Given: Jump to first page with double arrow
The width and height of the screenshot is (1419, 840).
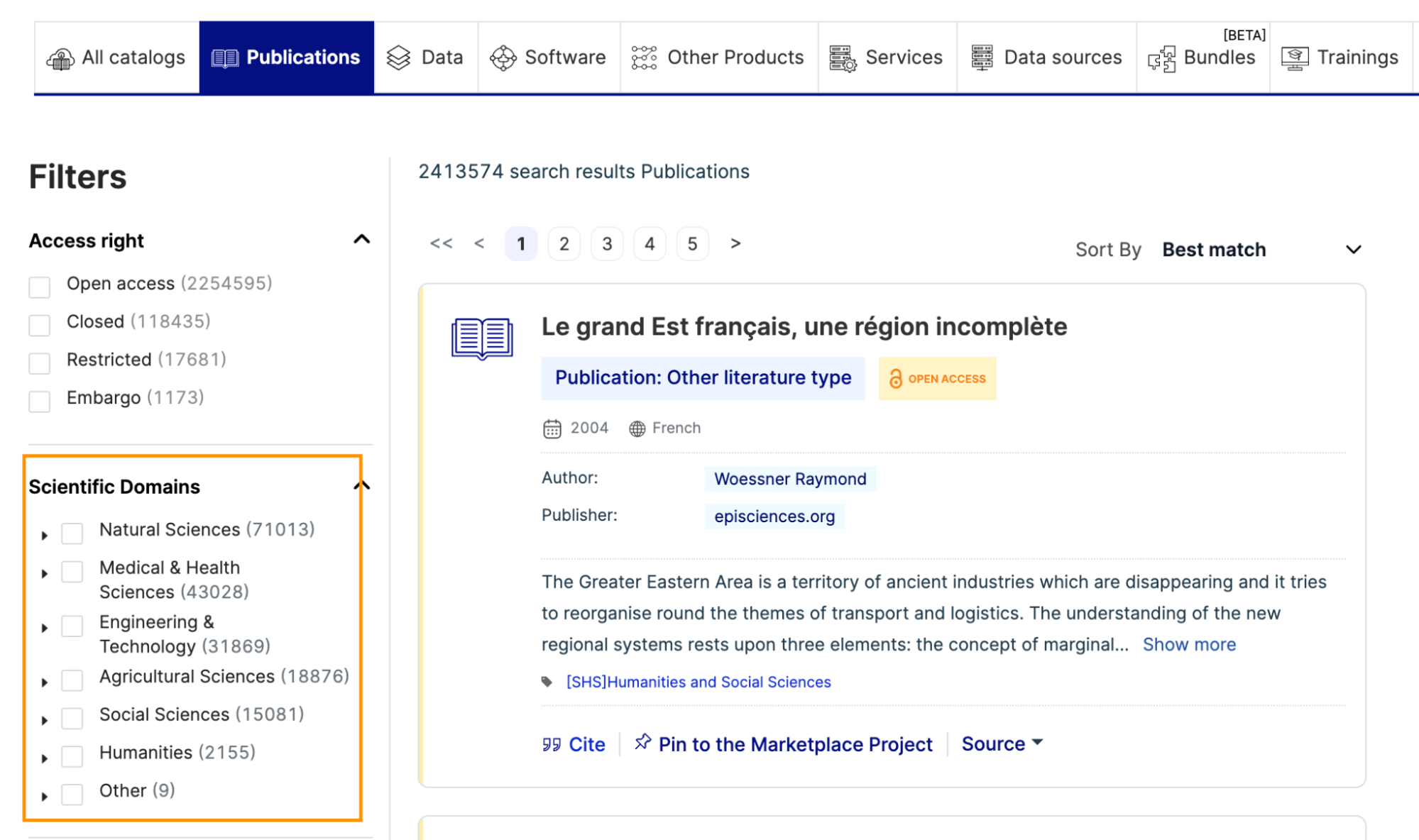Looking at the screenshot, I should pos(441,243).
